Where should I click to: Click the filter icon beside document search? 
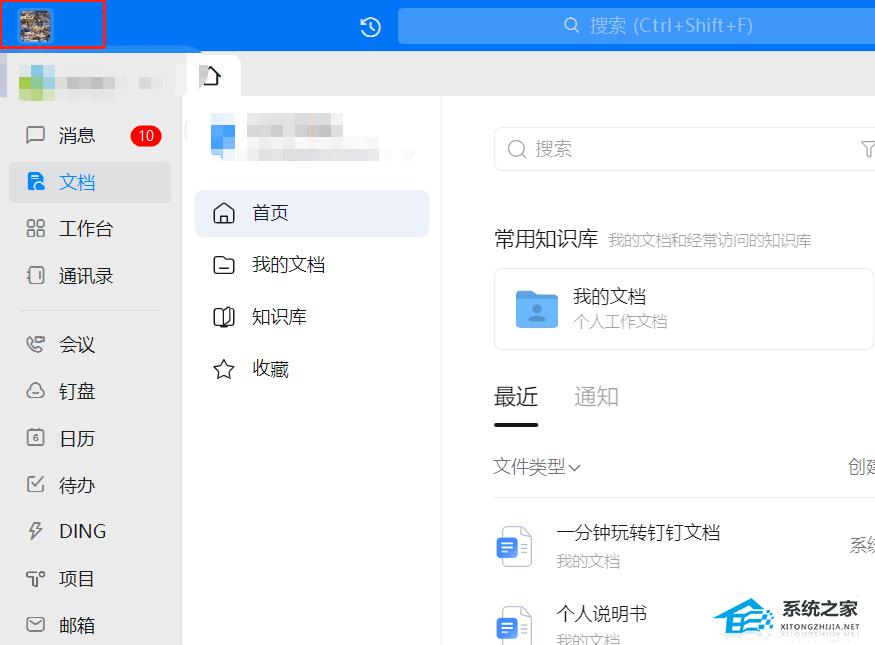pos(868,149)
